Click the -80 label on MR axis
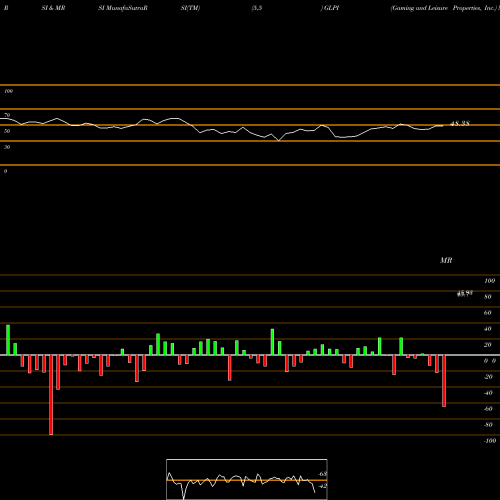This screenshot has width=500, height=500. point(488,425)
